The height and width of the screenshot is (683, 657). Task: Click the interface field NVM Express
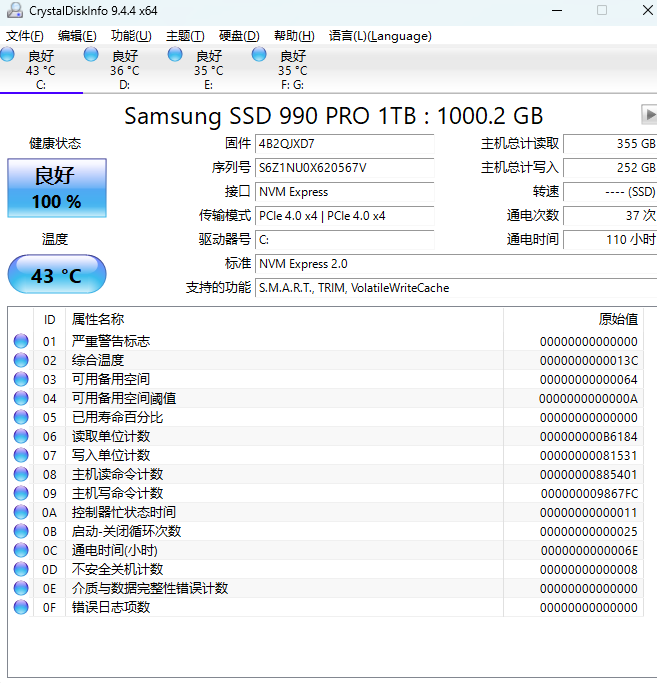click(x=345, y=192)
